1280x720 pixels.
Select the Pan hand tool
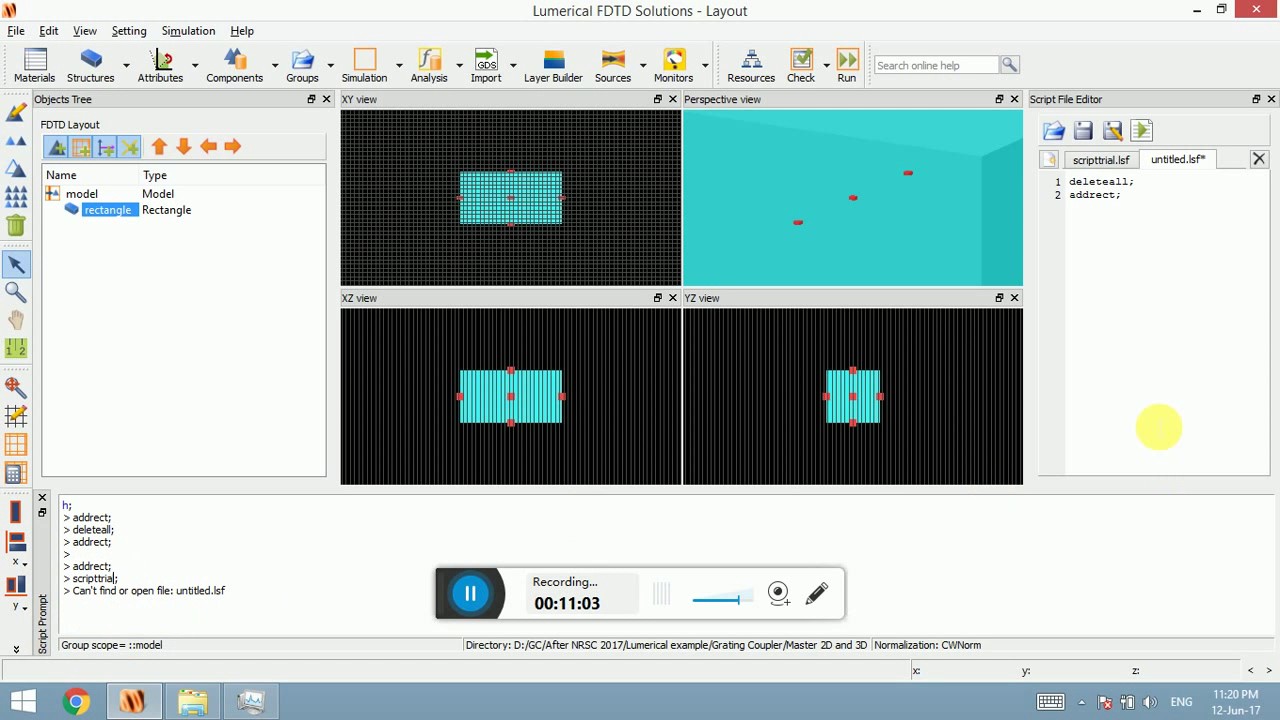16,320
